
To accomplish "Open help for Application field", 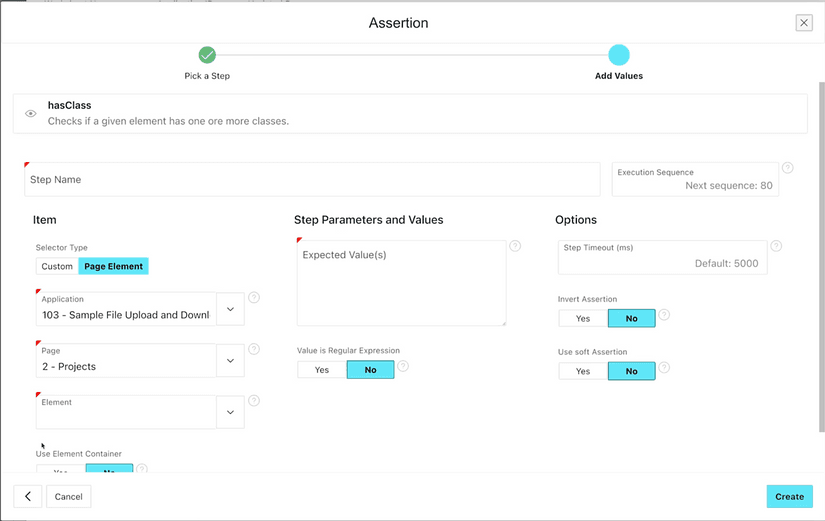I will [254, 298].
